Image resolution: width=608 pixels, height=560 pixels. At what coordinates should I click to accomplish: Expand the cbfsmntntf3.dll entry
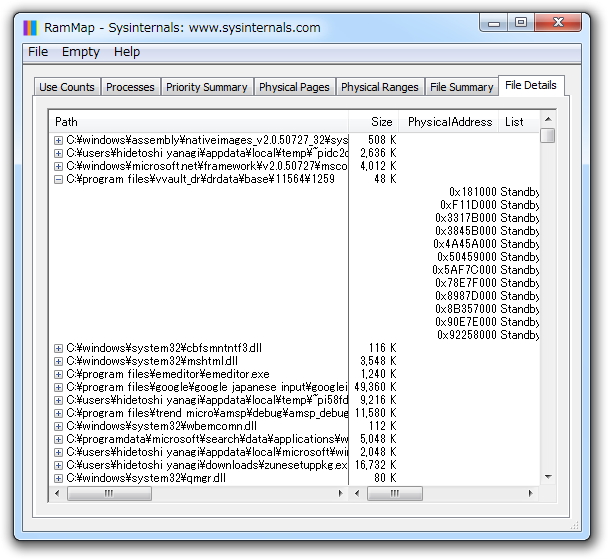pos(58,348)
